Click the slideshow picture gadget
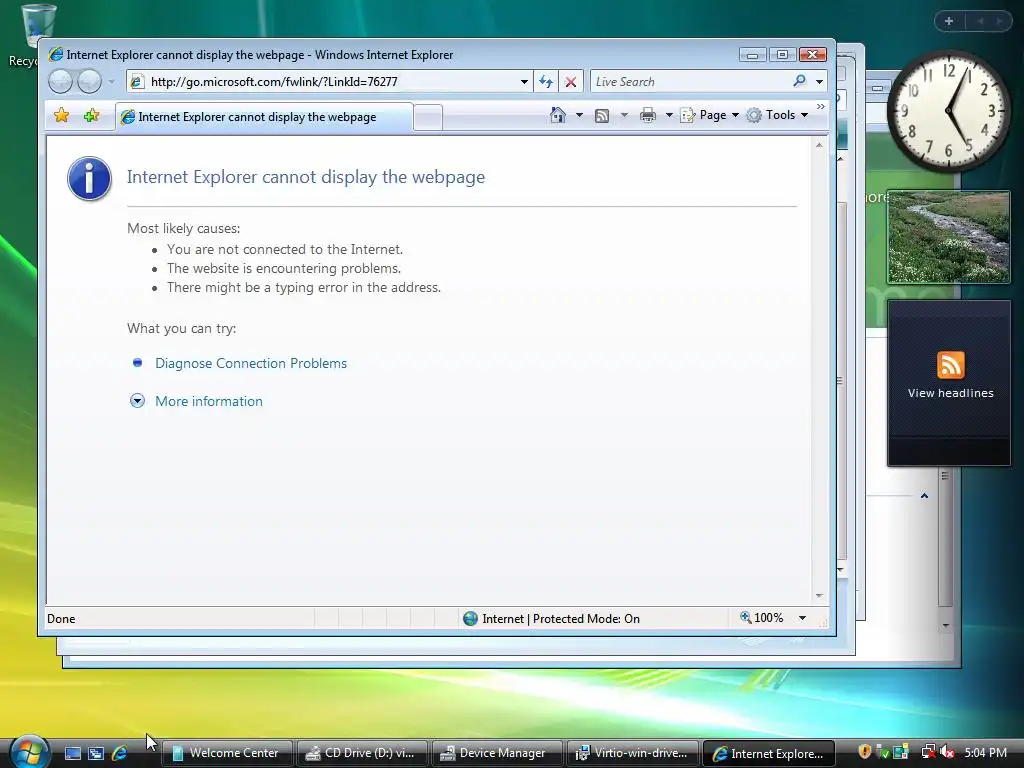Image resolution: width=1024 pixels, height=768 pixels. coord(949,237)
